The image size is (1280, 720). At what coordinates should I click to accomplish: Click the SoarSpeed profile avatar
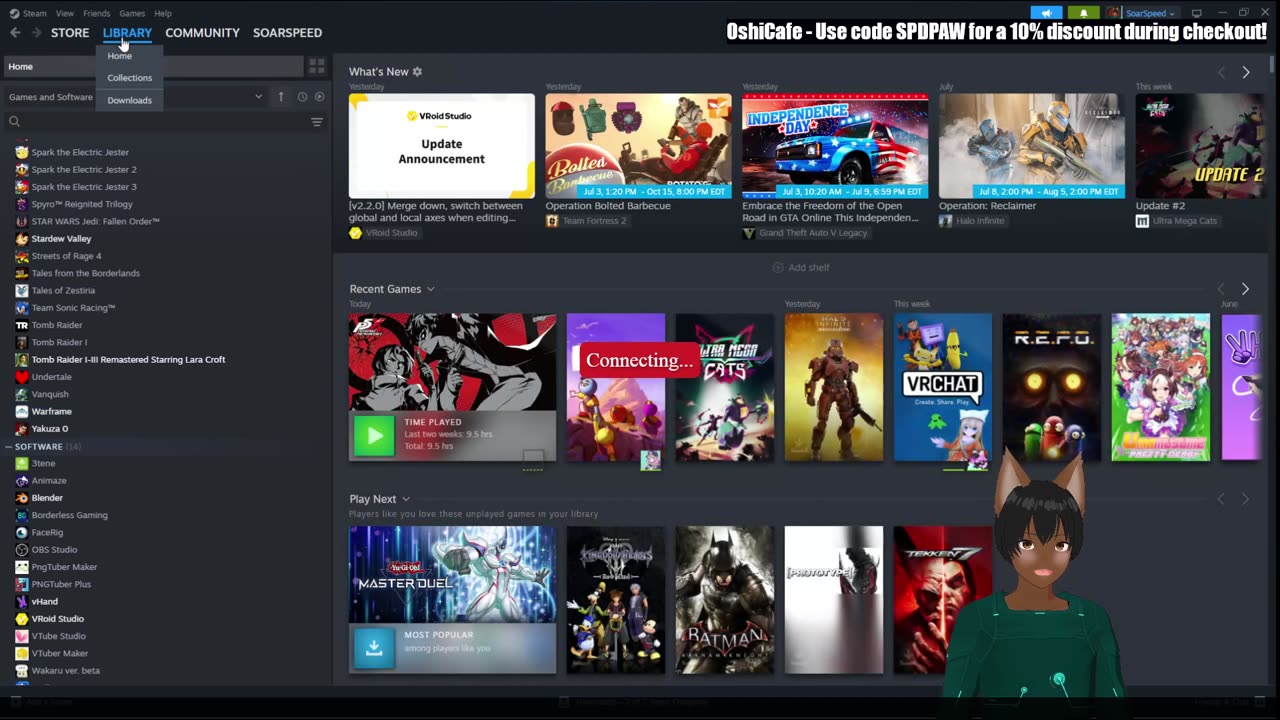(x=1112, y=13)
